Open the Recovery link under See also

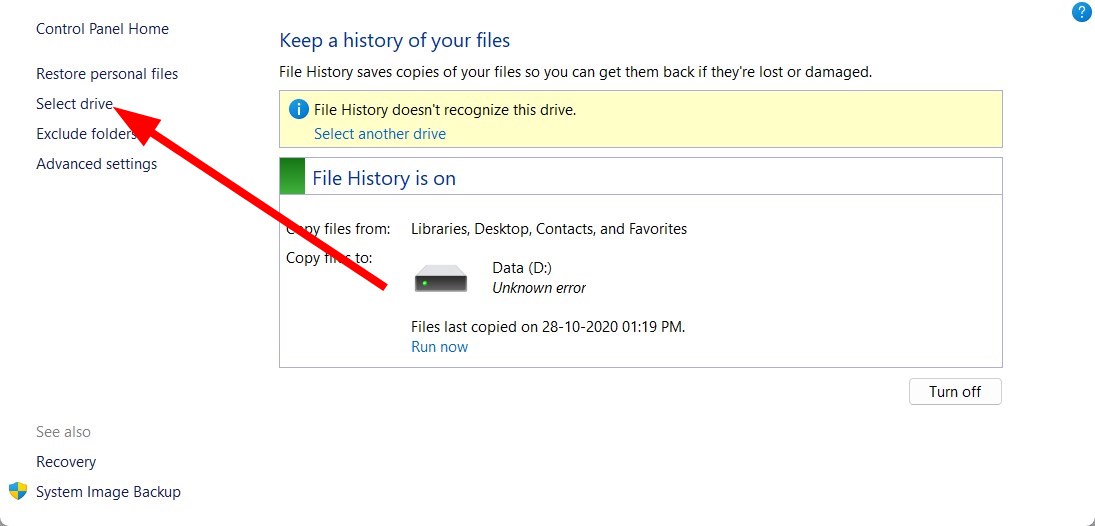66,462
